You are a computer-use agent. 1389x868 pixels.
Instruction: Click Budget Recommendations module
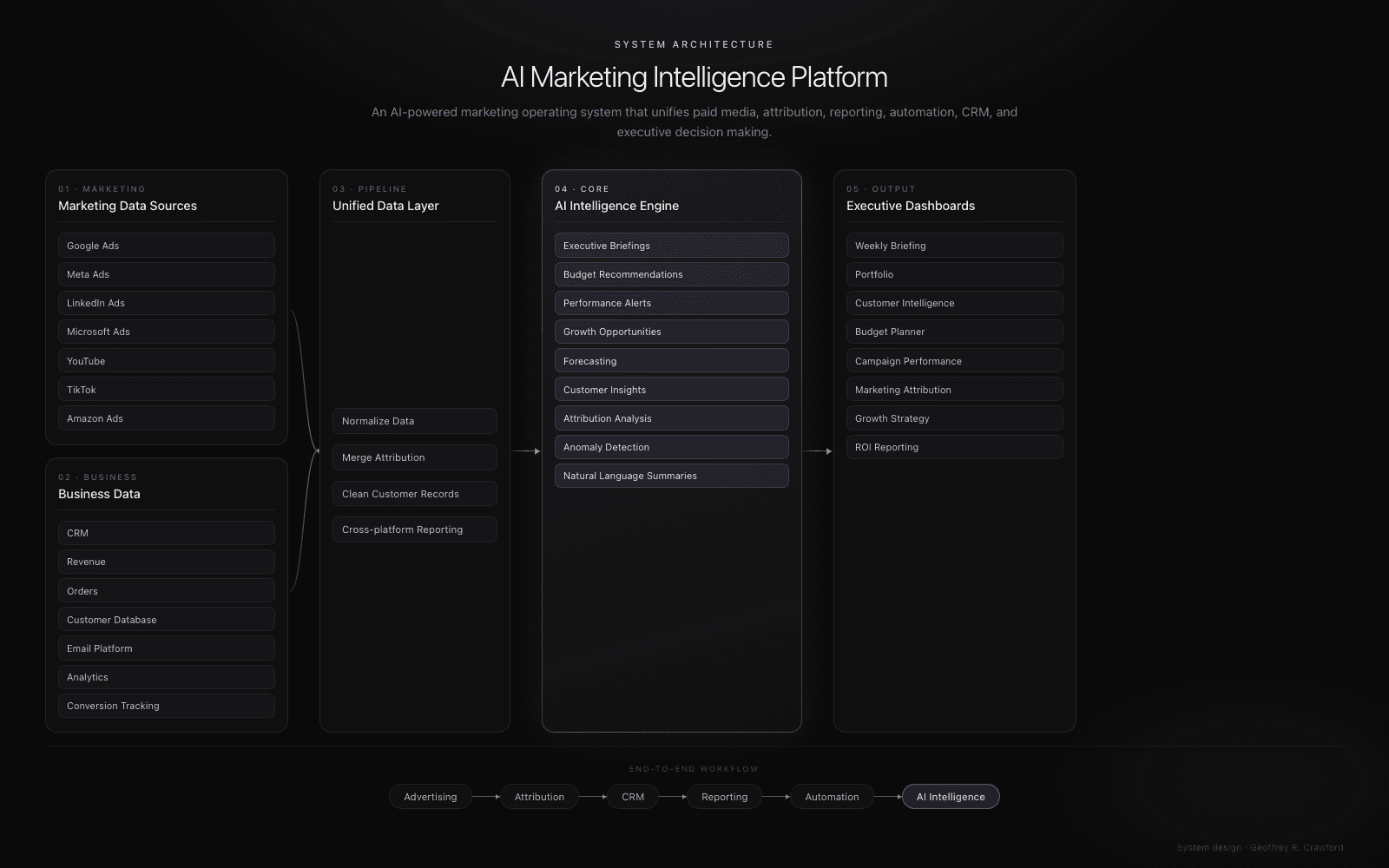(x=672, y=274)
